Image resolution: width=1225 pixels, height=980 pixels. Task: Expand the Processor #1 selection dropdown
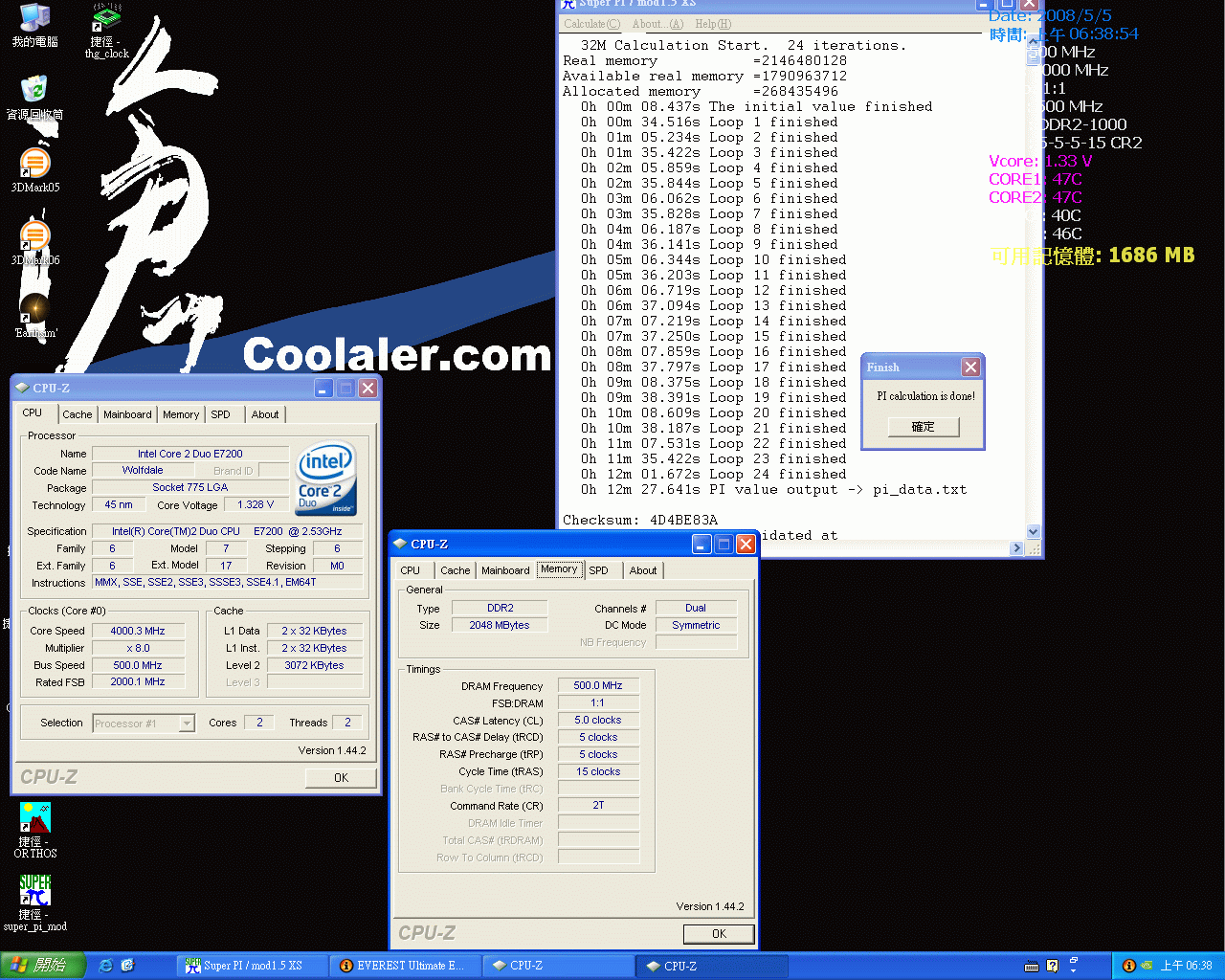187,724
